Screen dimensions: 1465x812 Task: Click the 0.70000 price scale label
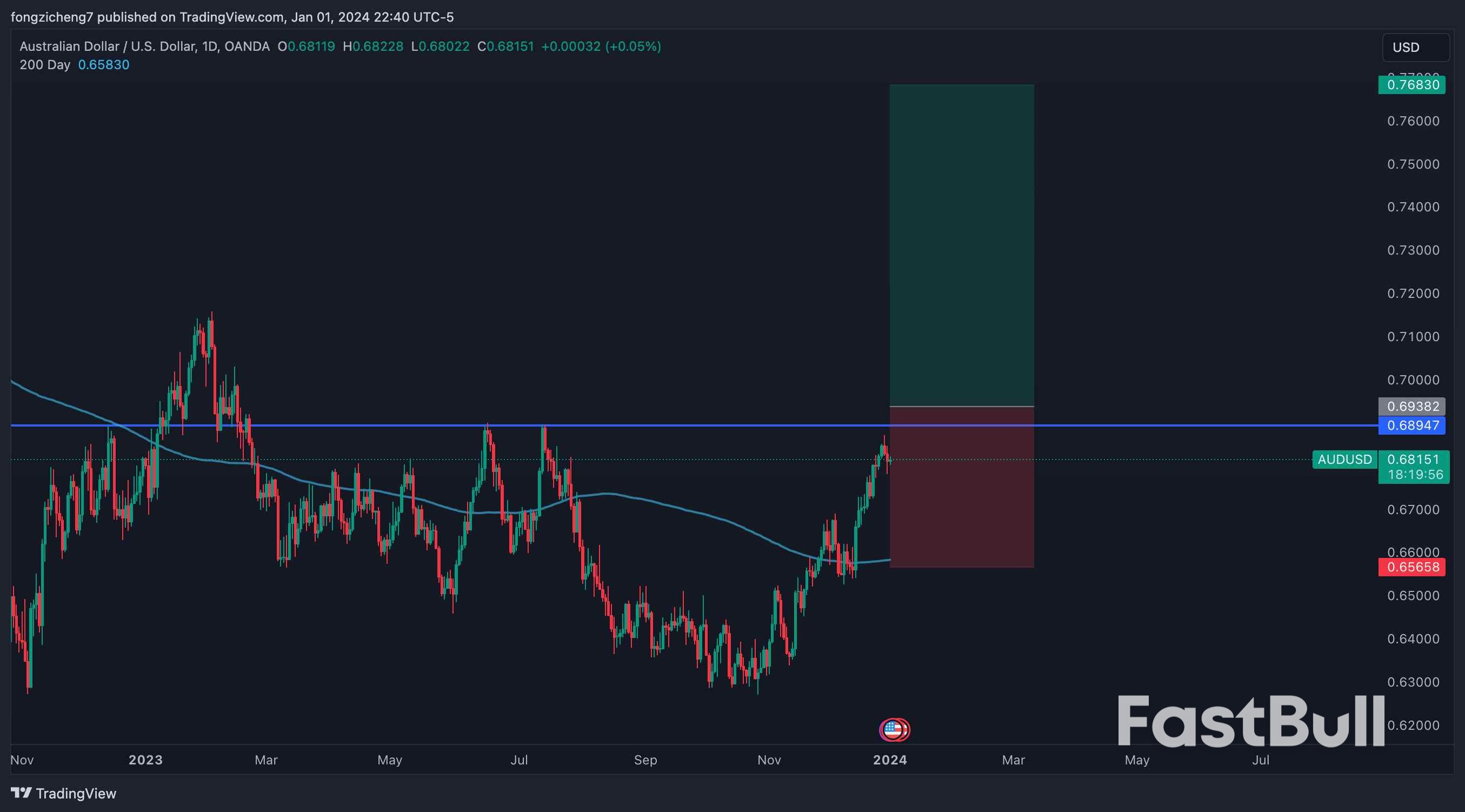click(x=1413, y=380)
